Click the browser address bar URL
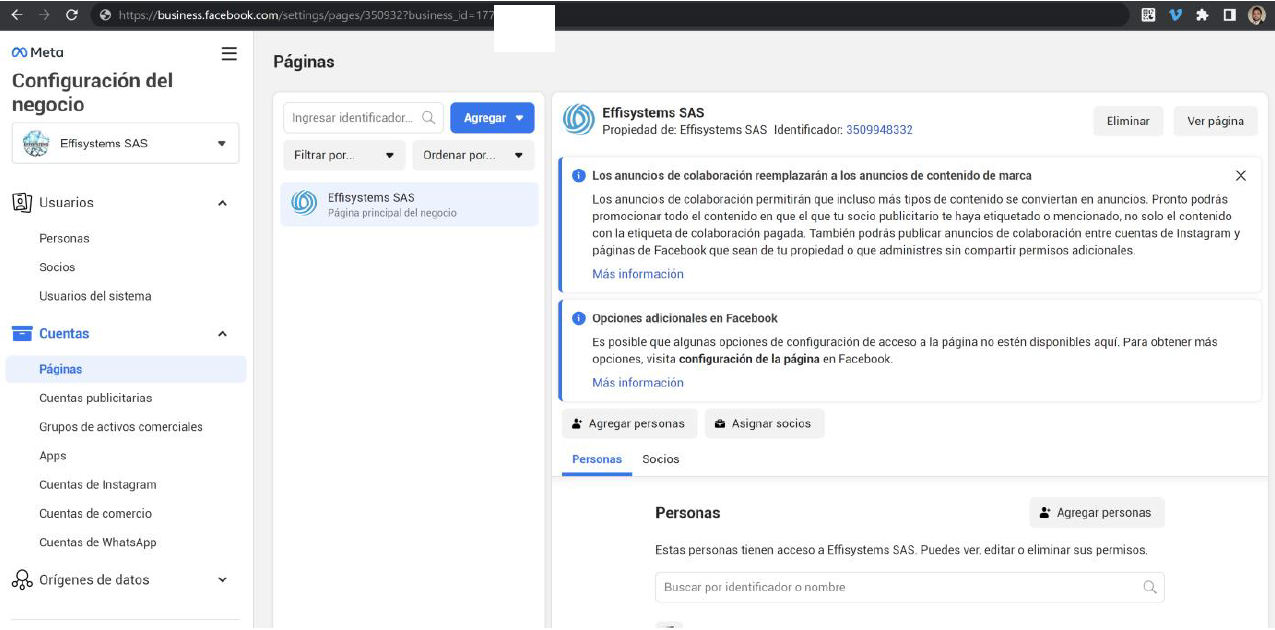 (x=305, y=15)
